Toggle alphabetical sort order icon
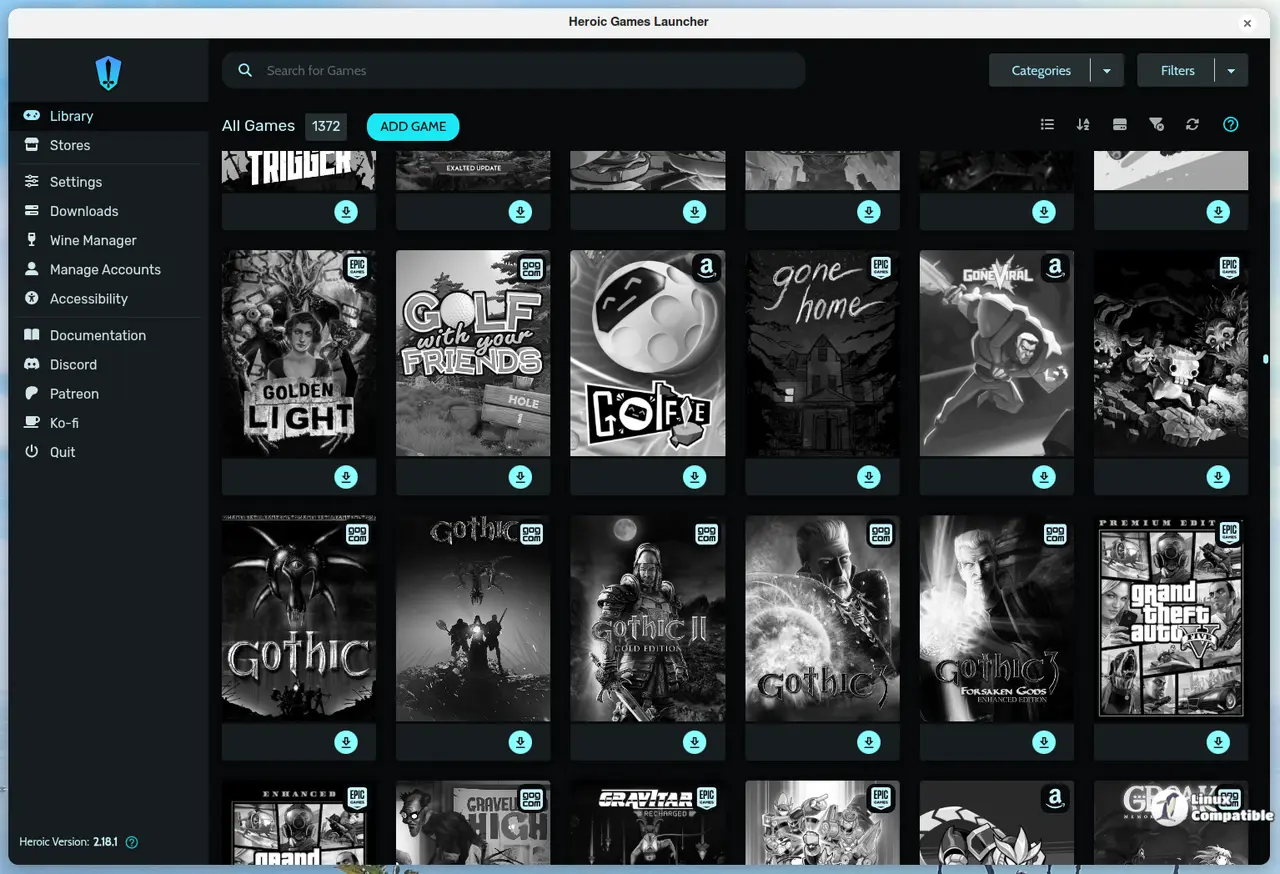This screenshot has height=874, width=1280. pos(1083,125)
